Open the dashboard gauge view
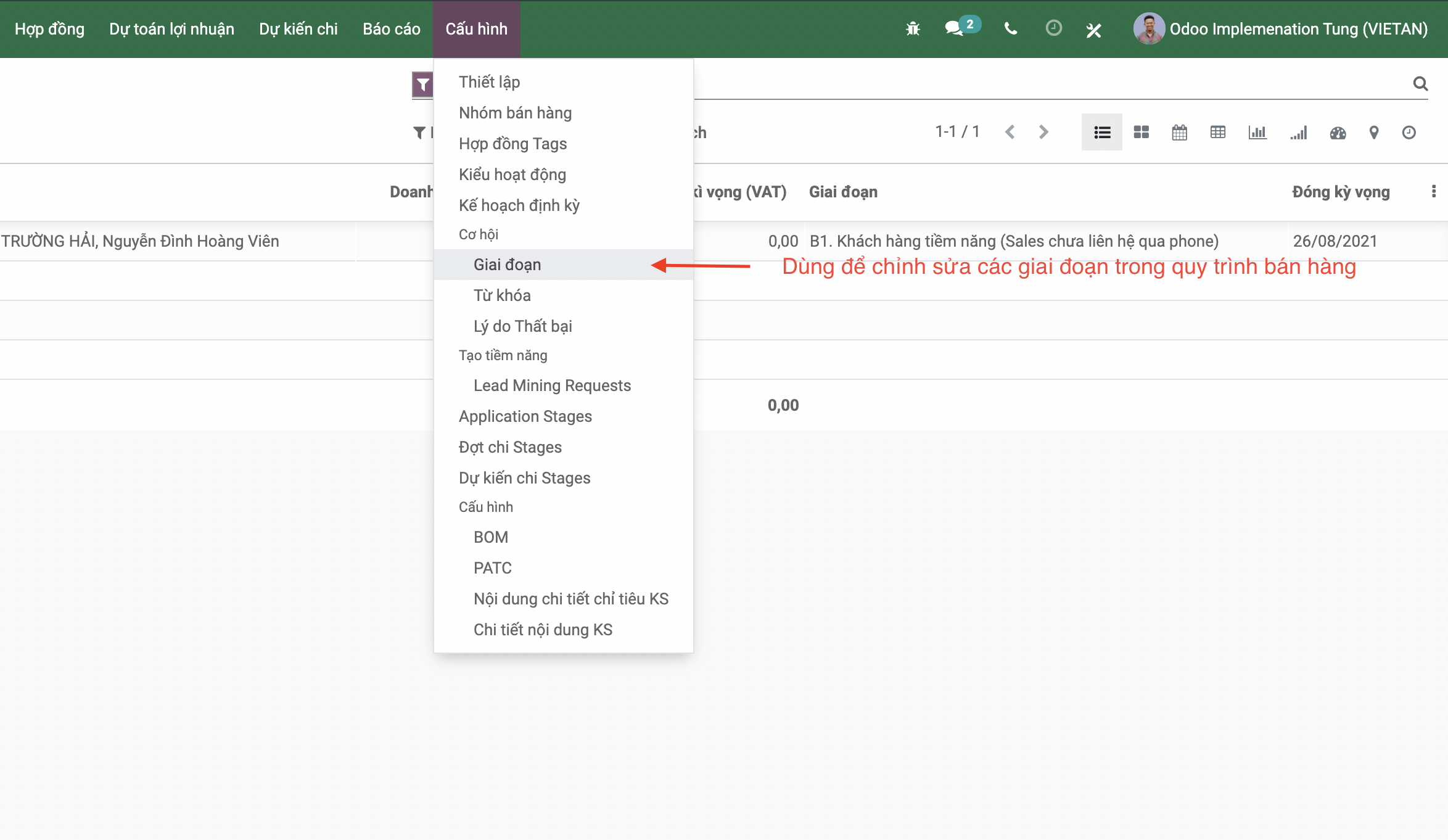Viewport: 1448px width, 840px height. coord(1338,133)
